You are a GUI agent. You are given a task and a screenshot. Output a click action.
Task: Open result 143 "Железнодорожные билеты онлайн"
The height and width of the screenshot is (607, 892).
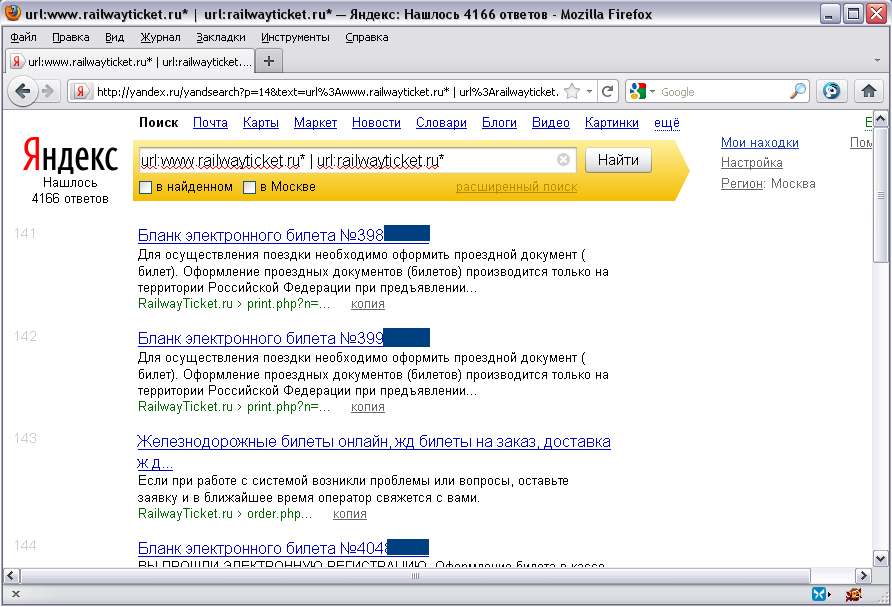[374, 452]
